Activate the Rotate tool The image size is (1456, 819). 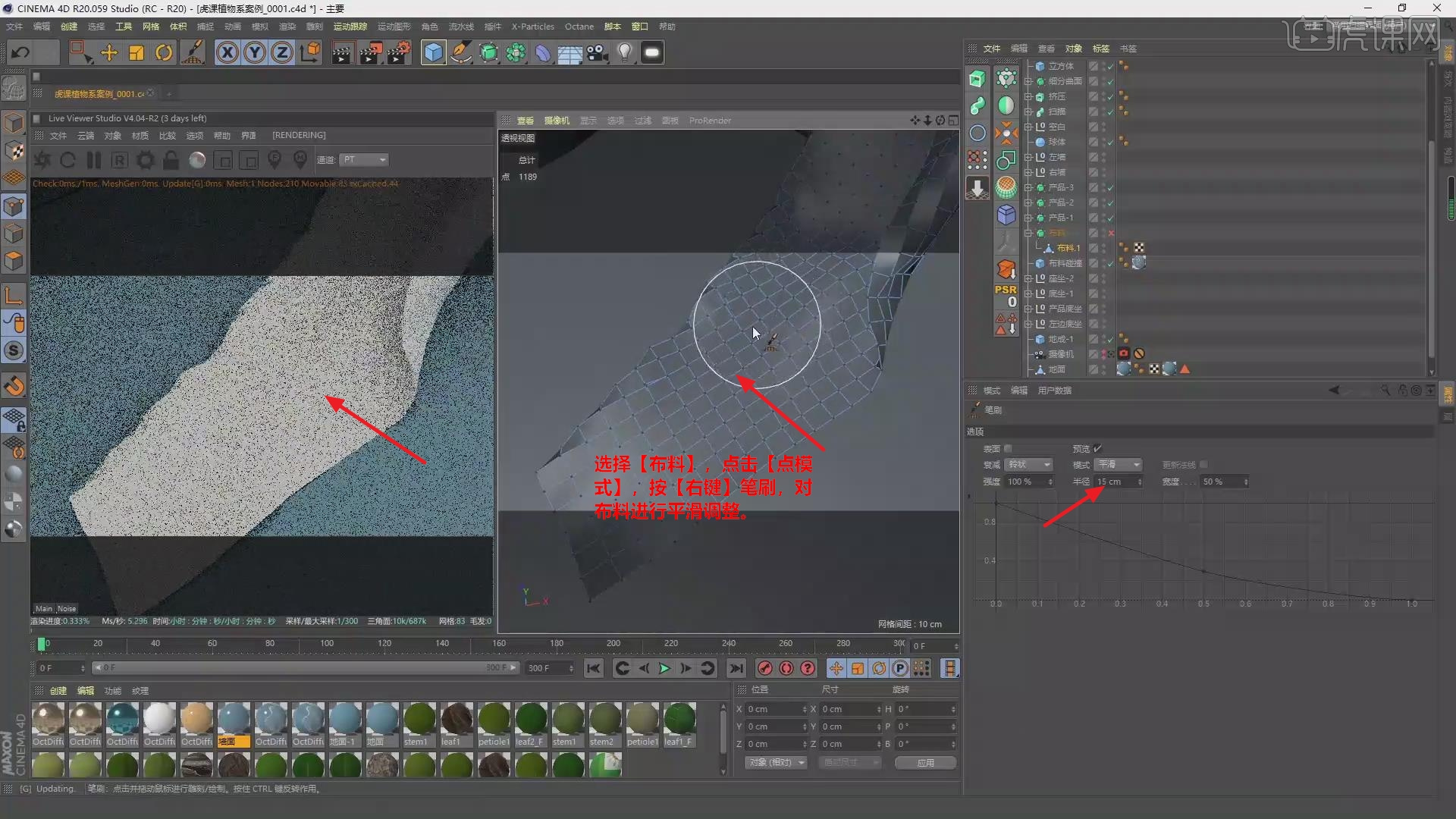[164, 52]
